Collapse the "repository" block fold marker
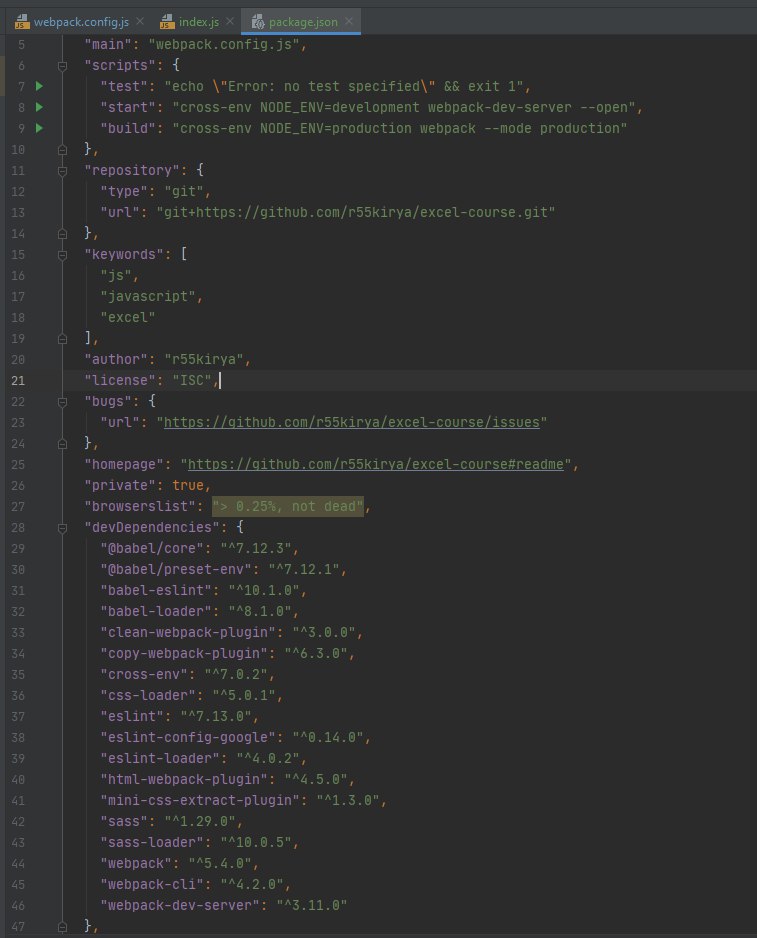757x938 pixels. click(62, 171)
